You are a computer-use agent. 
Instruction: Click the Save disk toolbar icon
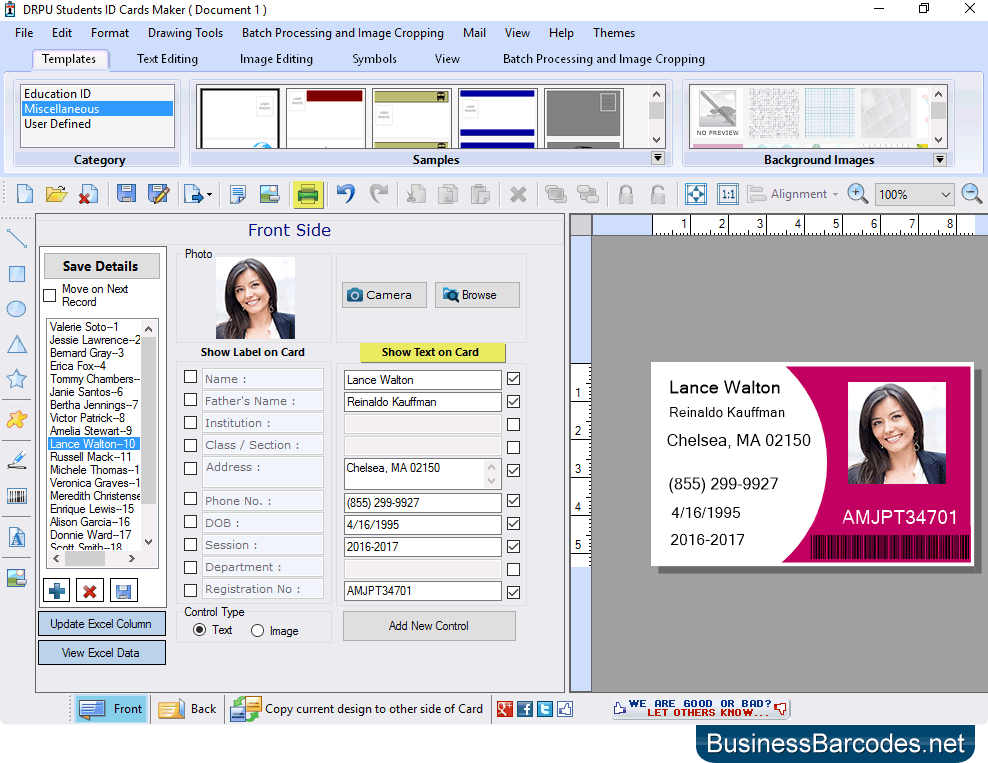coord(126,194)
